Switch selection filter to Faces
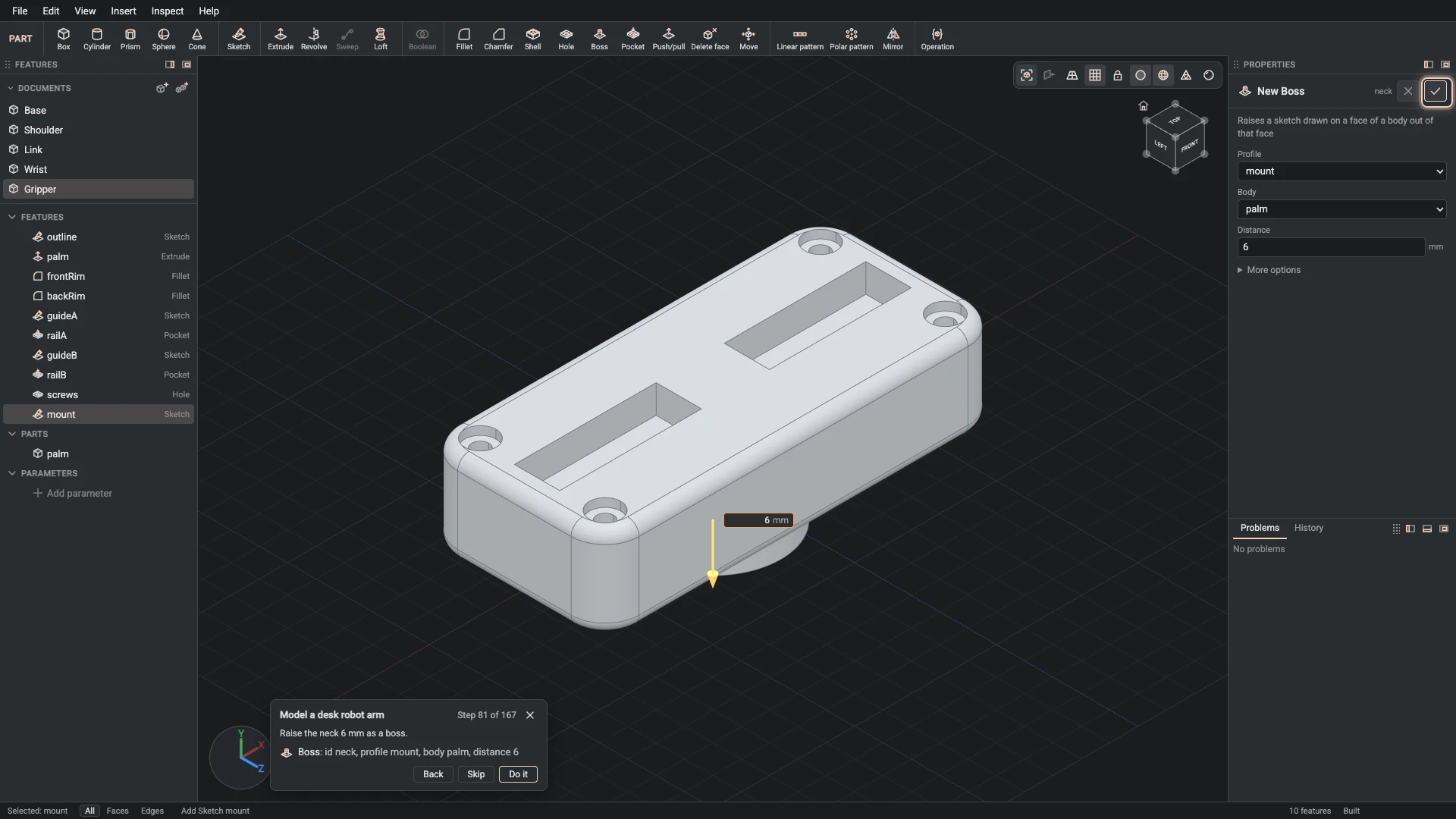This screenshot has width=1456, height=819. [x=118, y=811]
